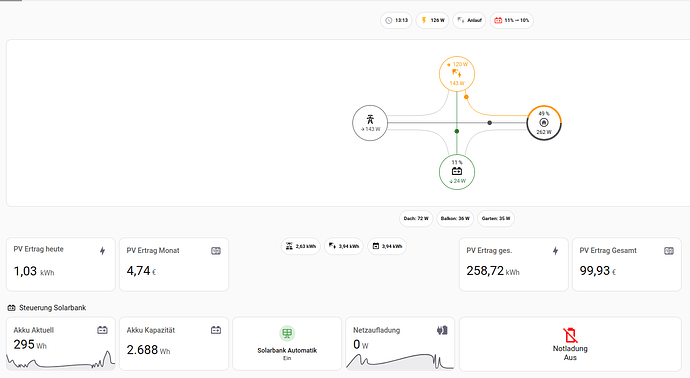Click the Netzaufladung label
690x378 pixels.
376,330
